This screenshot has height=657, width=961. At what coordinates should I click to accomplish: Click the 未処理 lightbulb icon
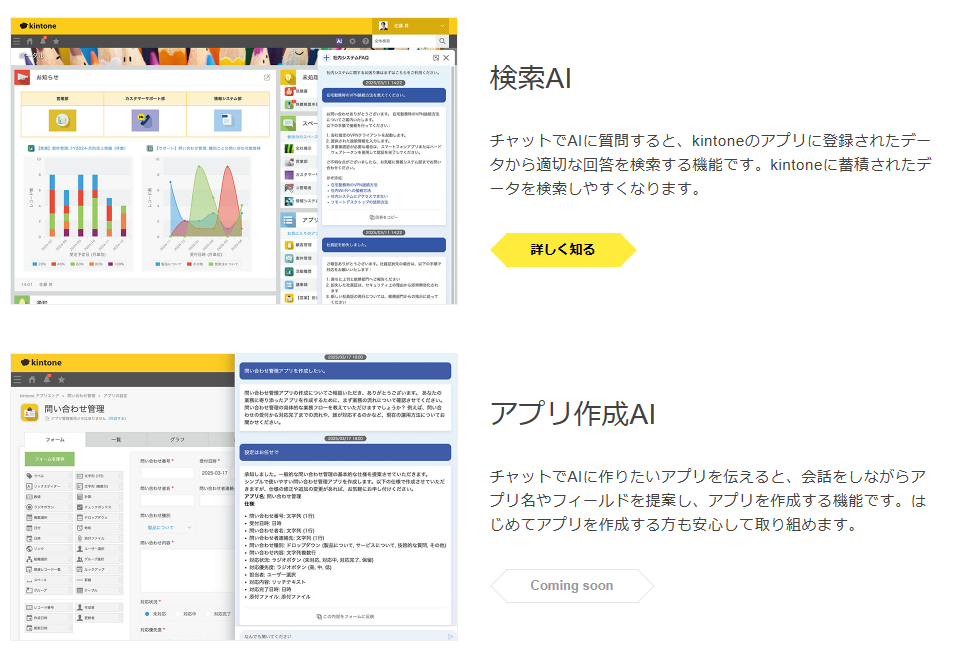tap(289, 77)
